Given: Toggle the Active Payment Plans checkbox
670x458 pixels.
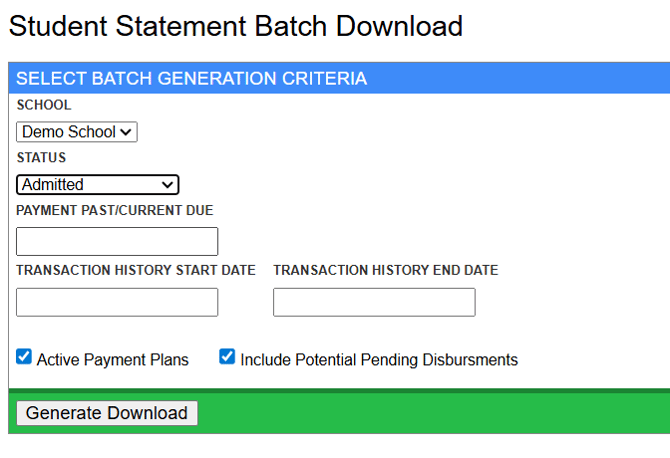Looking at the screenshot, I should coord(25,357).
